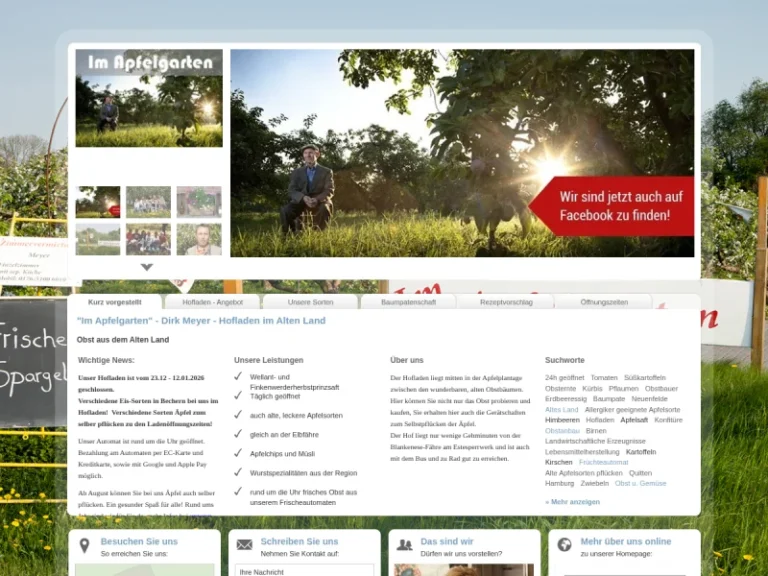Expand thumbnails with the down arrow below the gallery
768x576 pixels.
click(x=147, y=267)
